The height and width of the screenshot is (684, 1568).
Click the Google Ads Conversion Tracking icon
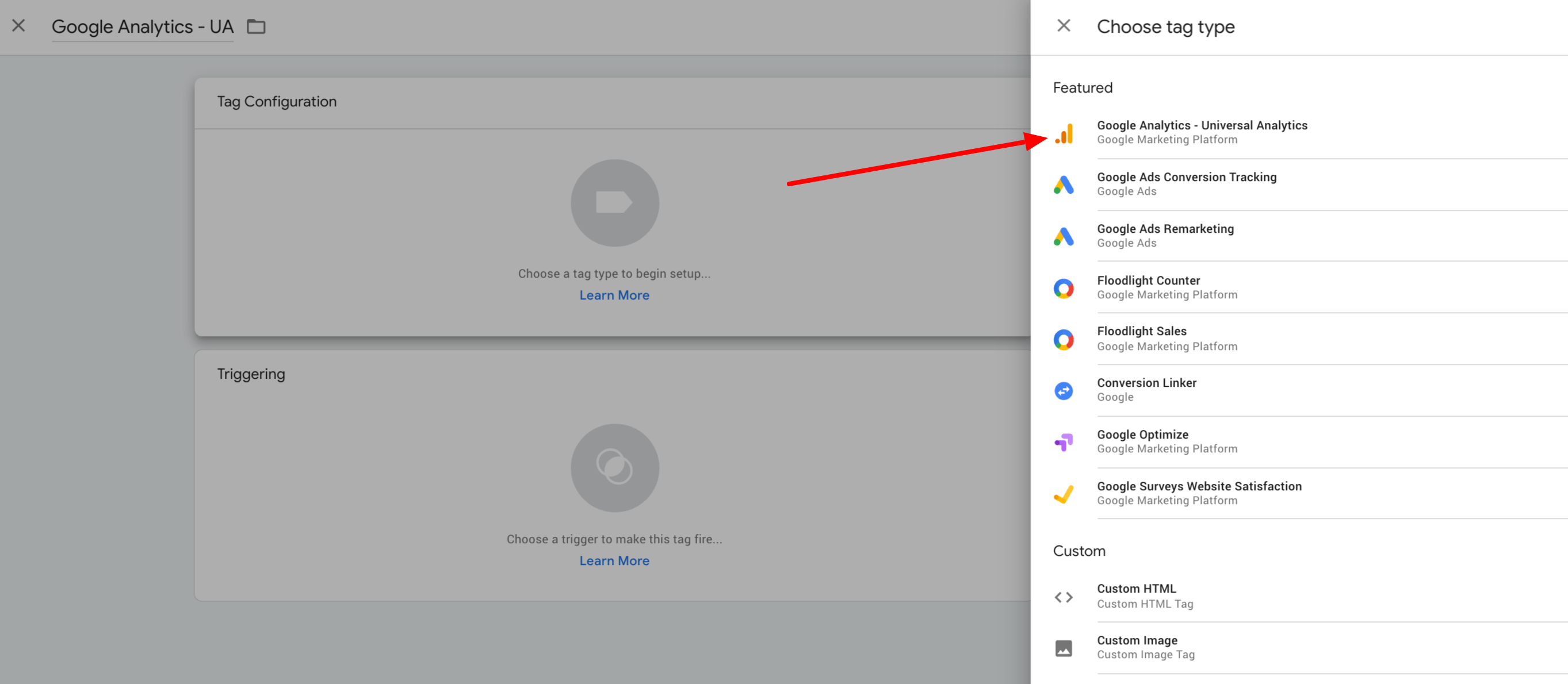(x=1064, y=185)
